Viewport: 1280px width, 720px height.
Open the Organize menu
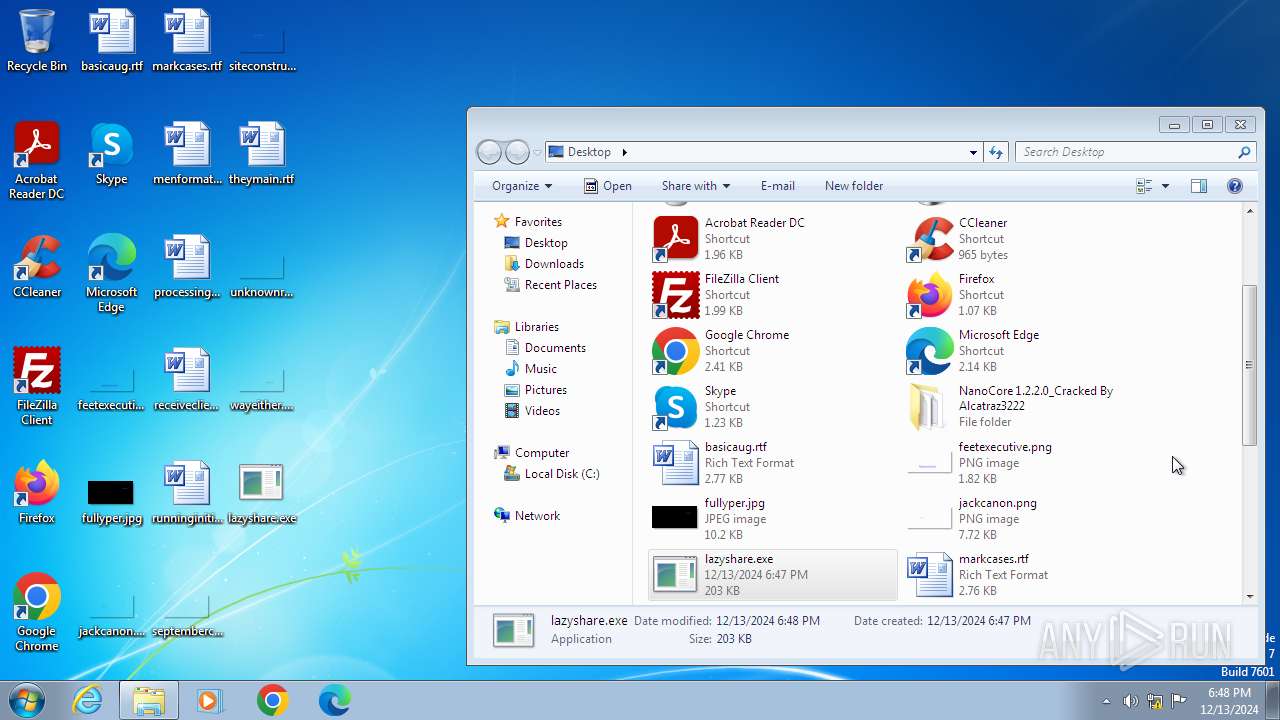point(521,186)
